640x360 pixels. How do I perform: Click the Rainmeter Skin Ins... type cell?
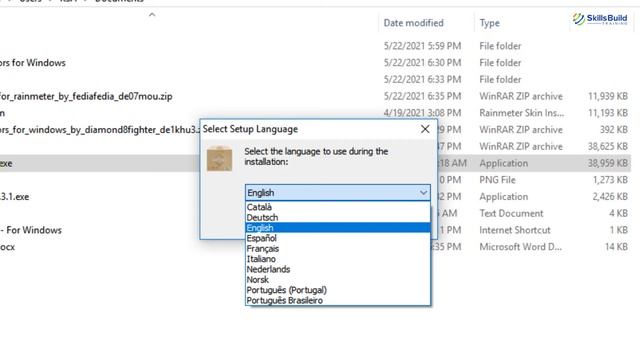coord(522,113)
